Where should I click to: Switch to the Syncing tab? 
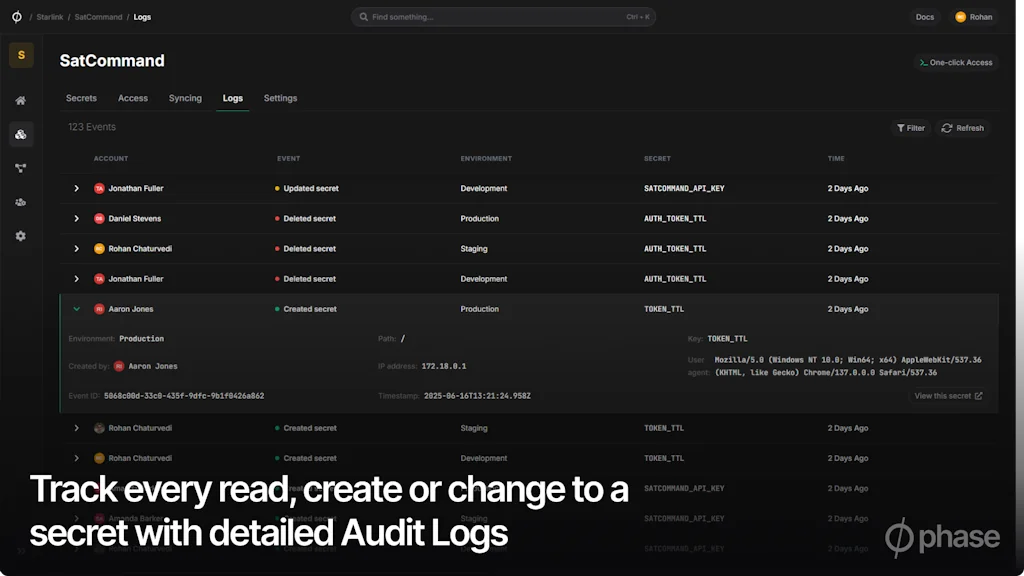click(x=185, y=98)
